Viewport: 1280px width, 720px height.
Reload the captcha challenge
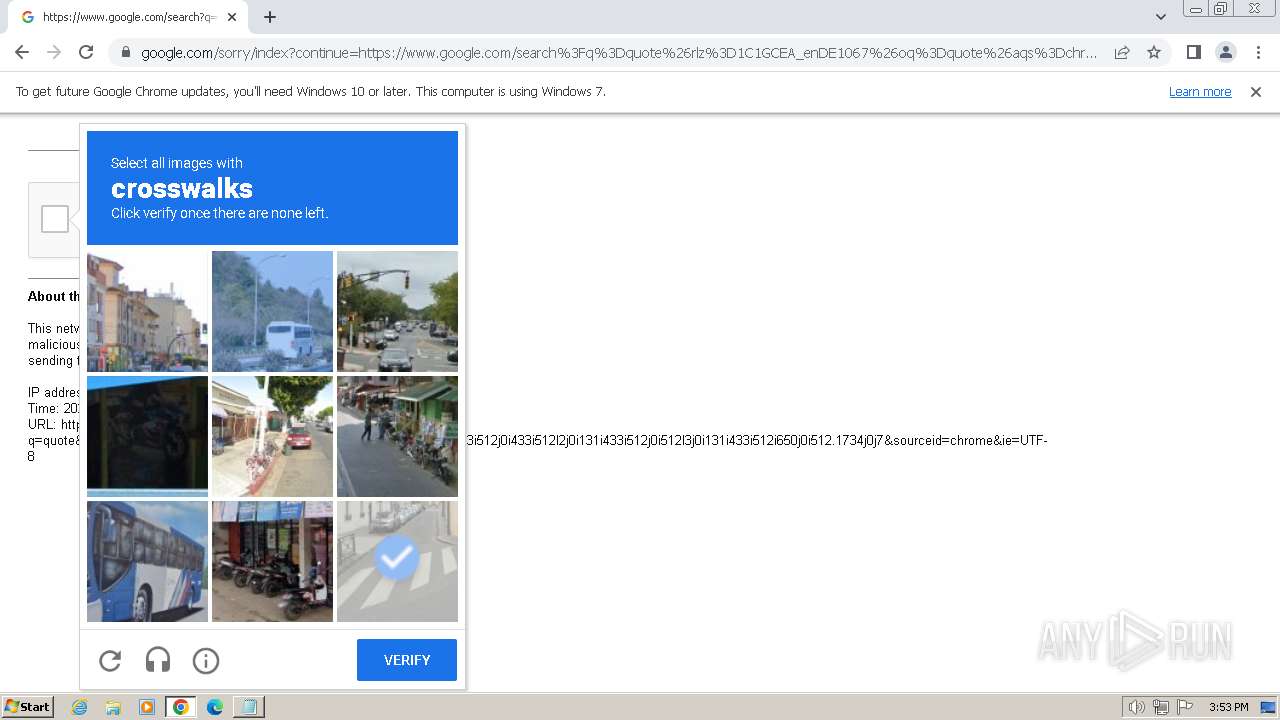(x=110, y=660)
